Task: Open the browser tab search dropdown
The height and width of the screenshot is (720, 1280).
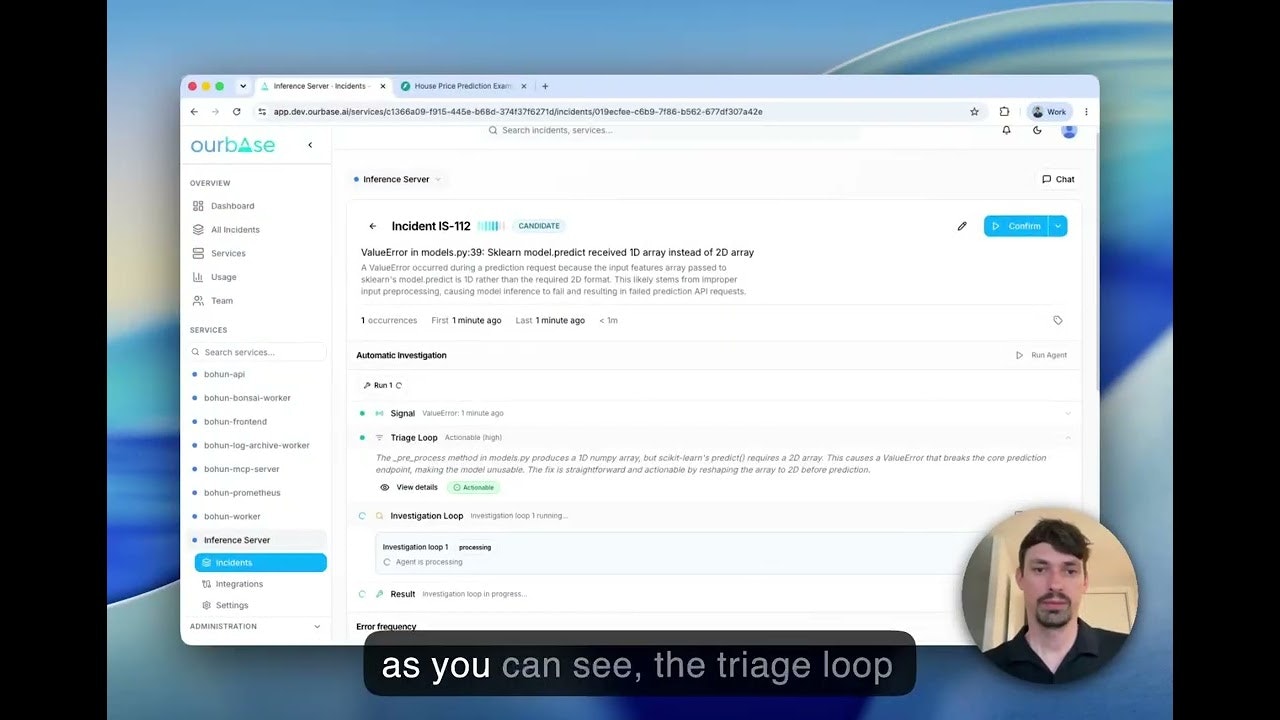Action: pyautogui.click(x=242, y=86)
